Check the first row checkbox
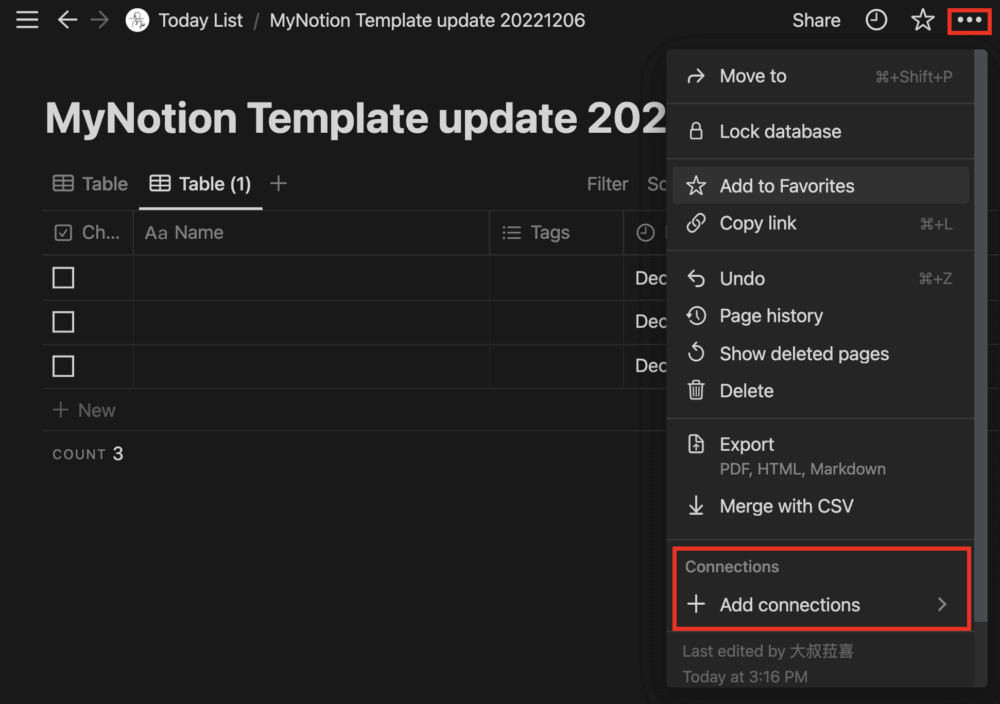Image resolution: width=1000 pixels, height=704 pixels. click(x=63, y=278)
